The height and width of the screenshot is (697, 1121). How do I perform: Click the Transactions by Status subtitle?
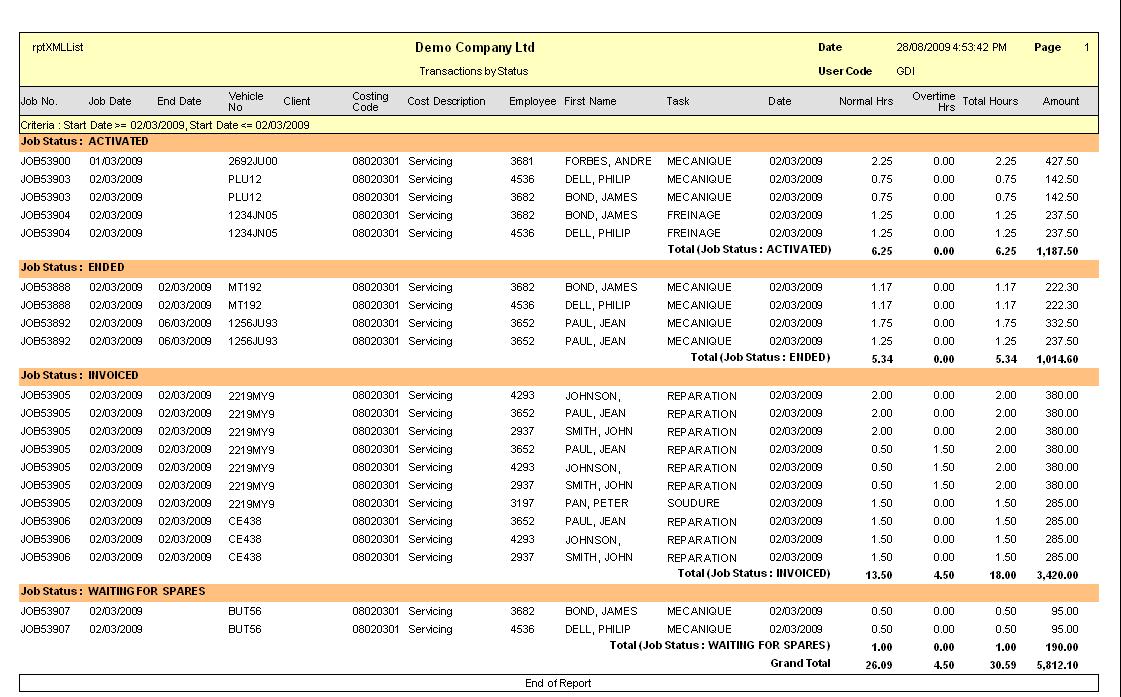pos(473,71)
